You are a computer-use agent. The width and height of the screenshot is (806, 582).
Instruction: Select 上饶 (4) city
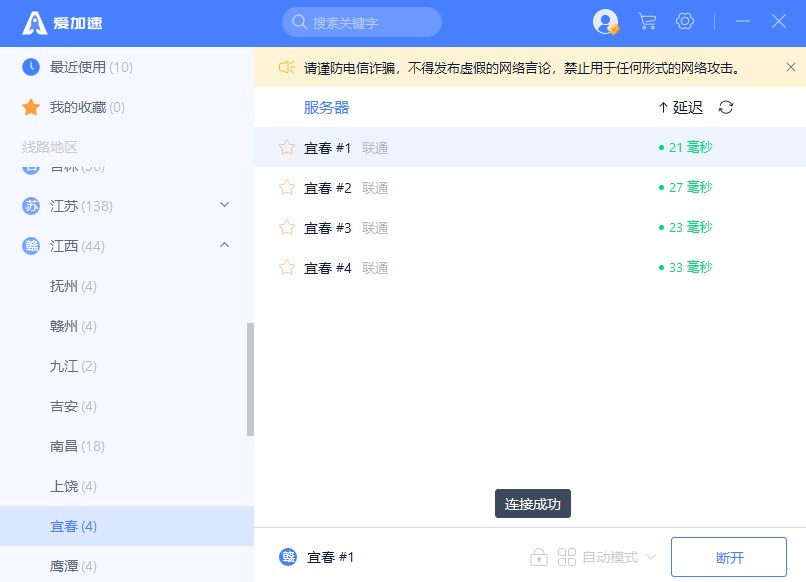(127, 486)
